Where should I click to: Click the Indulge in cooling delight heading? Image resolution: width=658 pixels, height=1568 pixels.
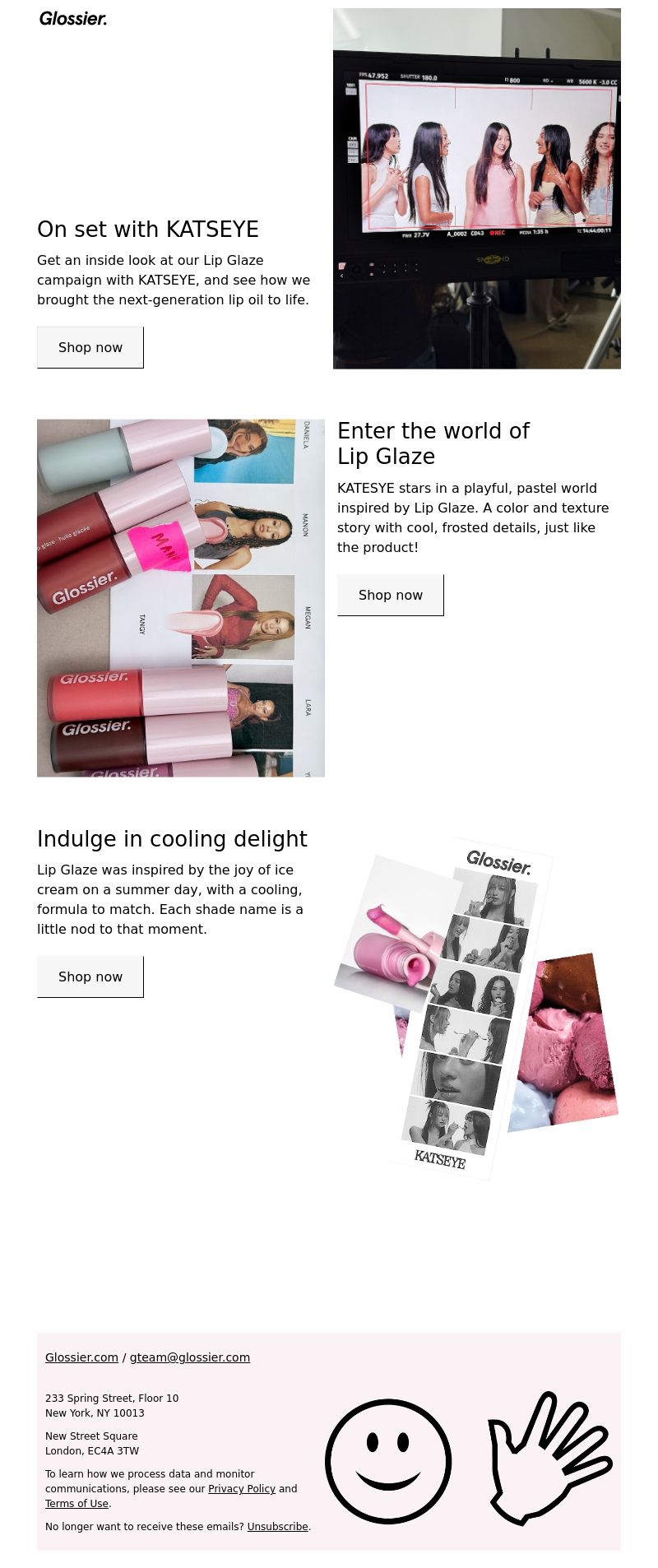[x=172, y=839]
